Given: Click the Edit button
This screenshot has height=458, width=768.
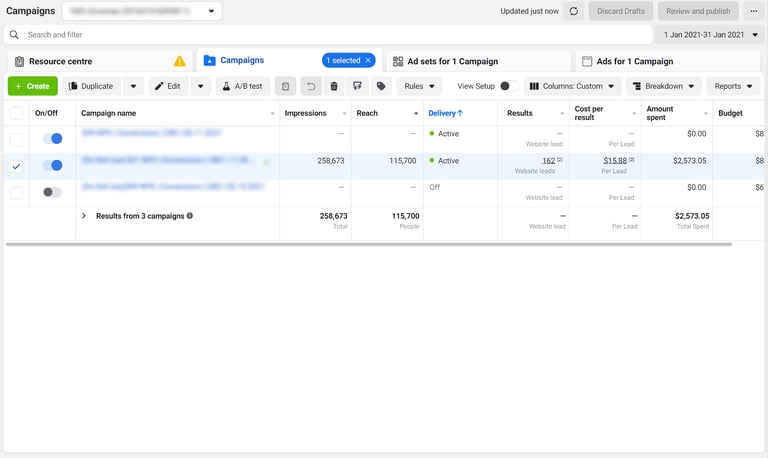Looking at the screenshot, I should tap(168, 86).
